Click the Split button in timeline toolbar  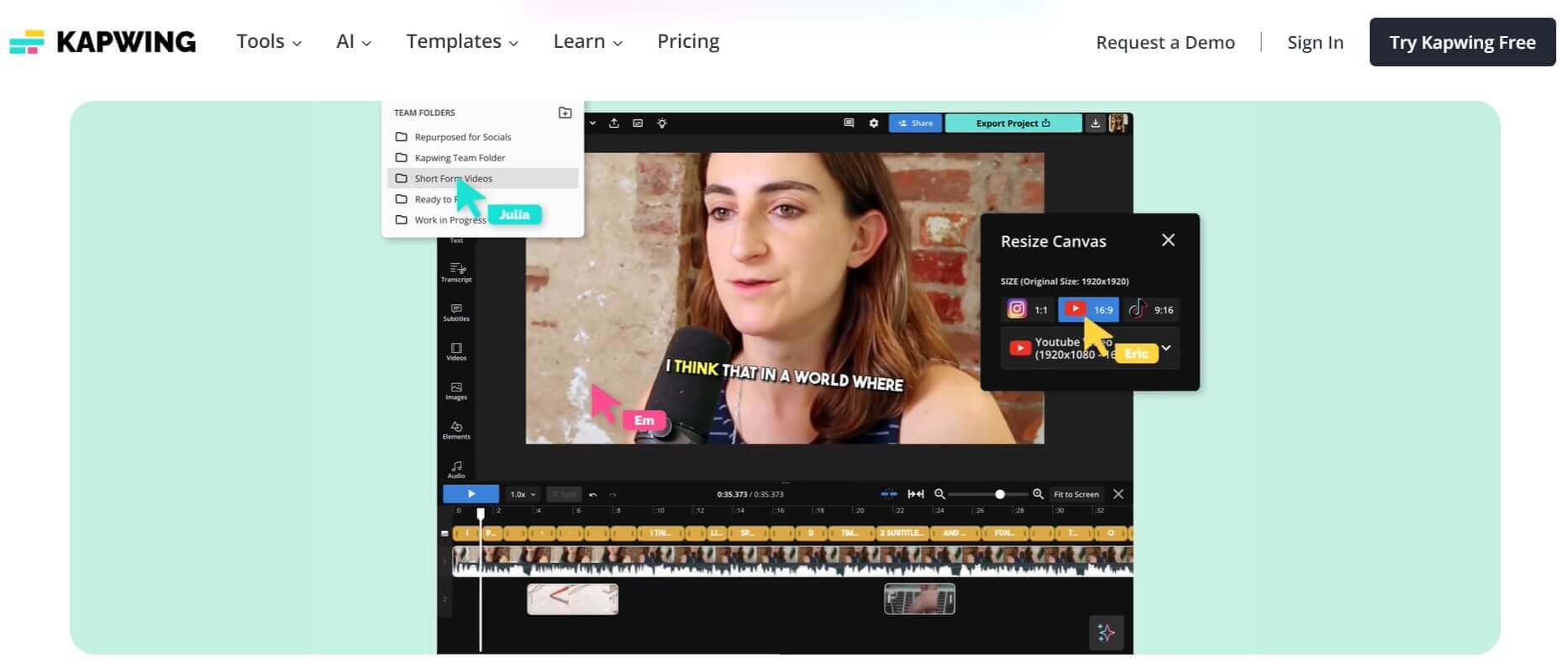564,494
